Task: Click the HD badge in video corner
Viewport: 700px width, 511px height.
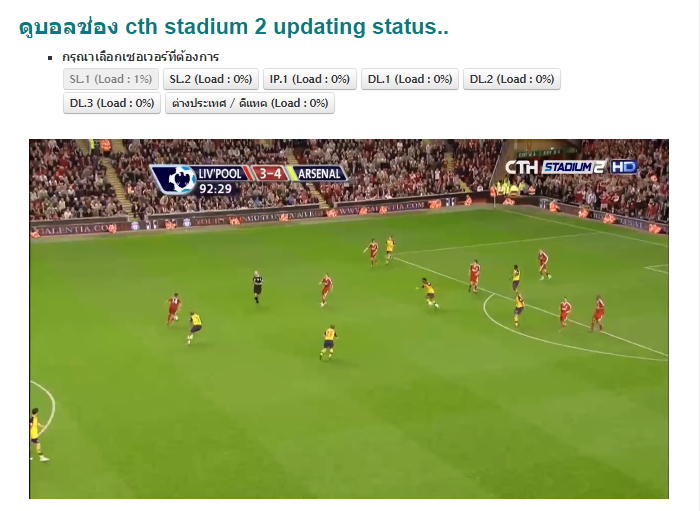Action: (x=624, y=167)
